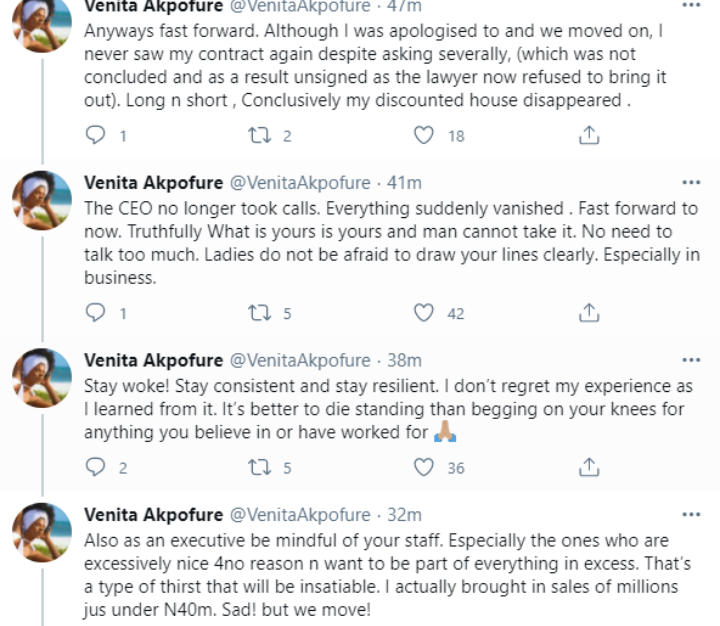Click the @VenitaAkpofure handle on 32m tweet
The width and height of the screenshot is (720, 626).
(299, 515)
